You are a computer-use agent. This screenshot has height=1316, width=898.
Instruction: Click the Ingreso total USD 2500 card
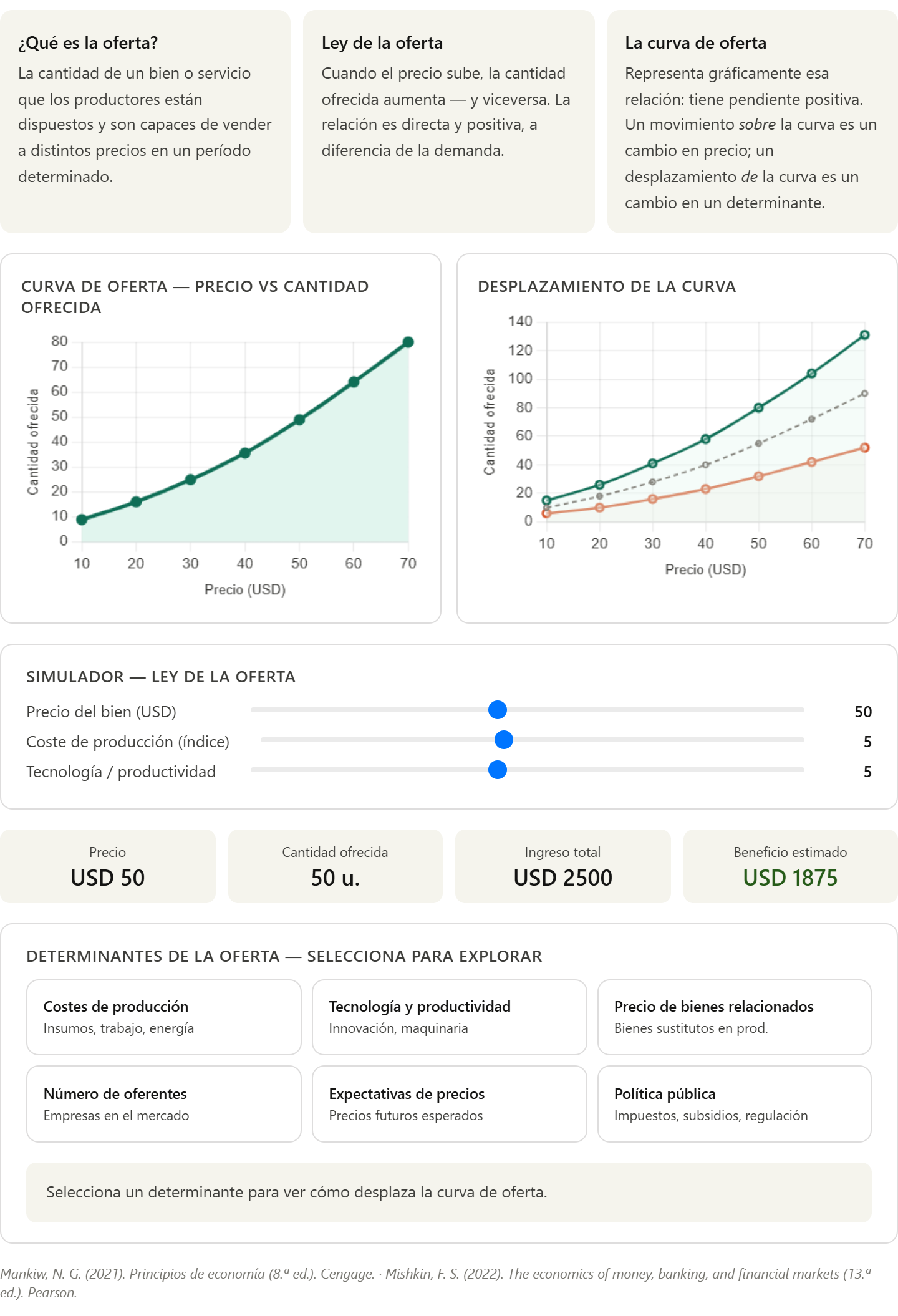pyautogui.click(x=562, y=866)
